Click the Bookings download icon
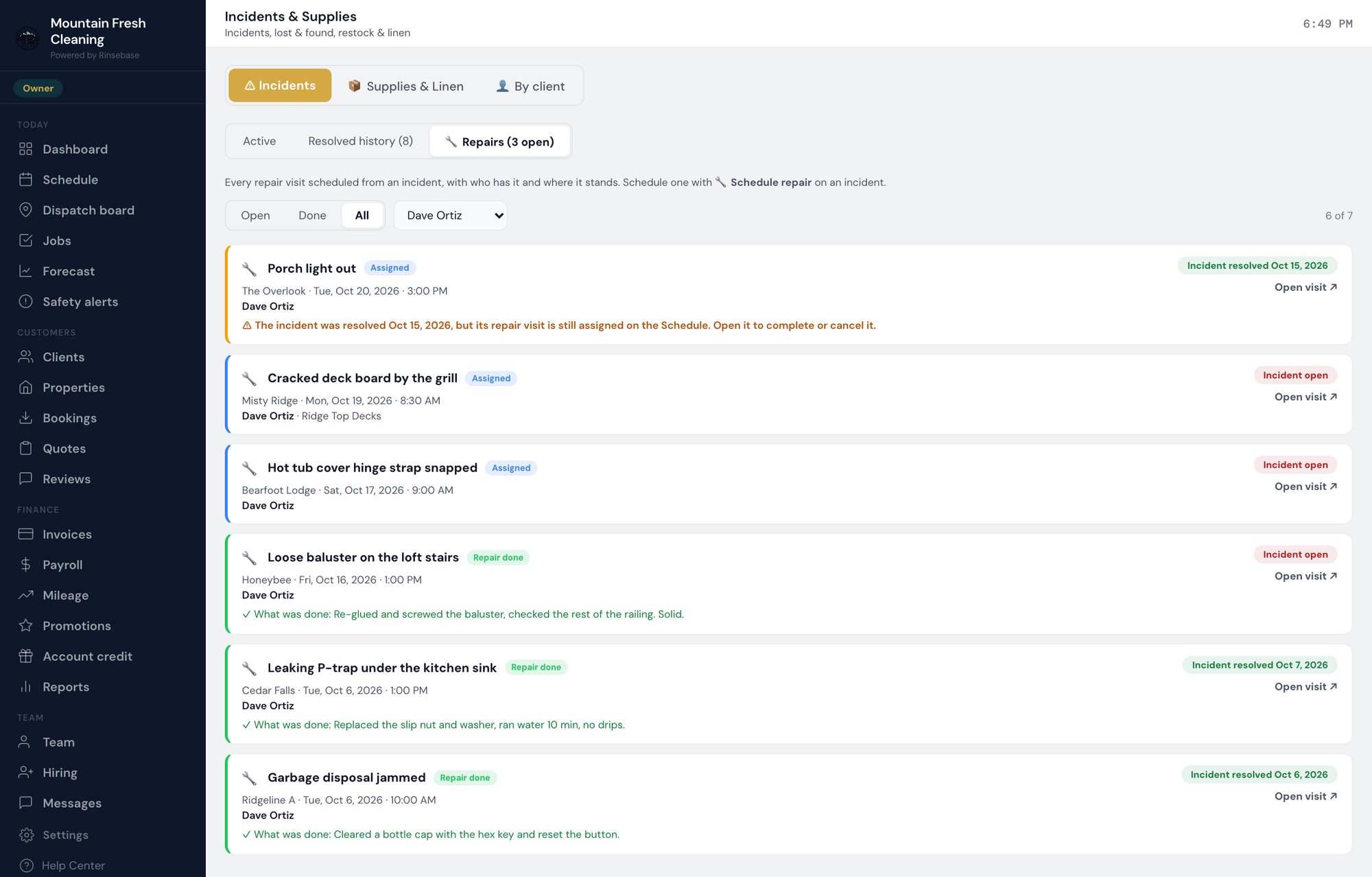This screenshot has width=1372, height=877. [x=25, y=418]
